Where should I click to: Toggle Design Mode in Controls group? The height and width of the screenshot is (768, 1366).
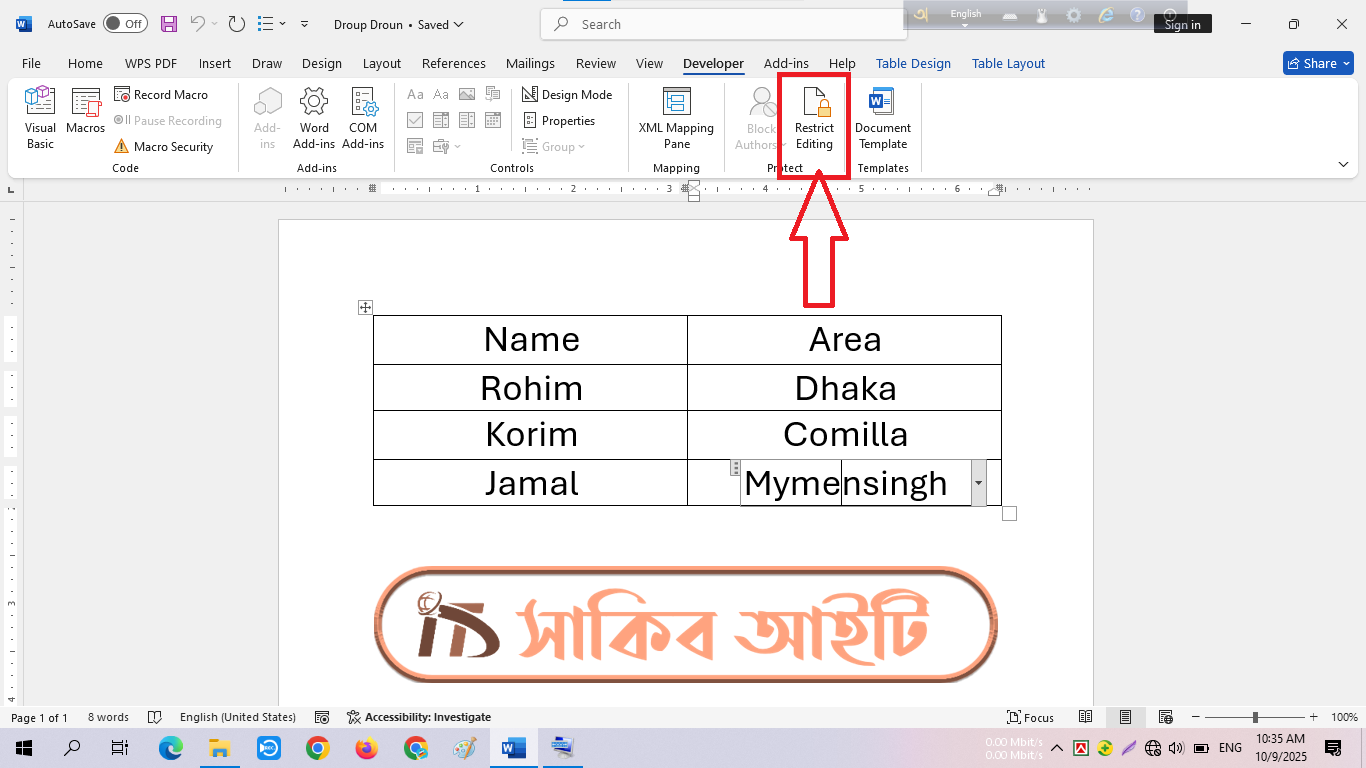pos(567,95)
